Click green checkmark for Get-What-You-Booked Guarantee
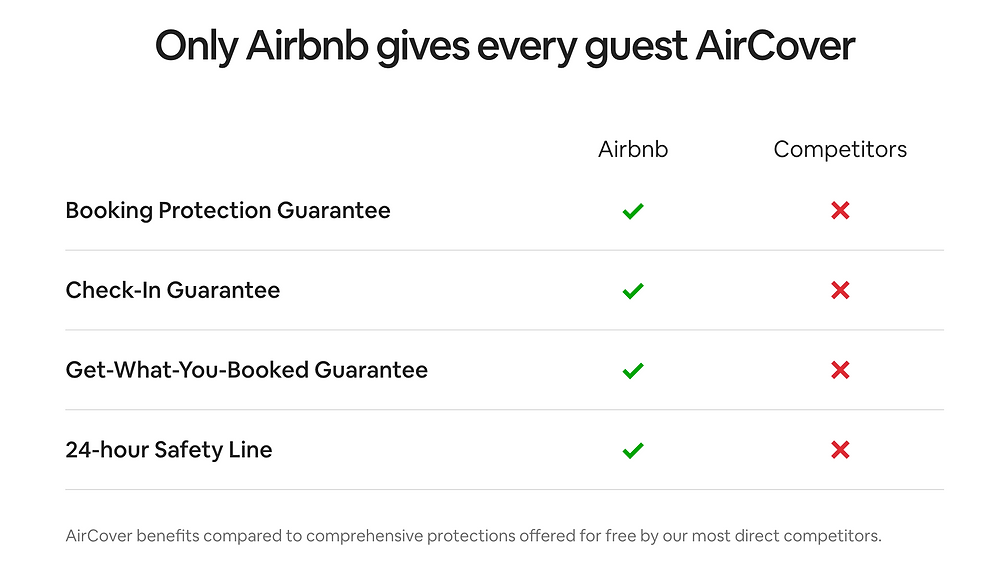This screenshot has height=577, width=1000. click(633, 370)
